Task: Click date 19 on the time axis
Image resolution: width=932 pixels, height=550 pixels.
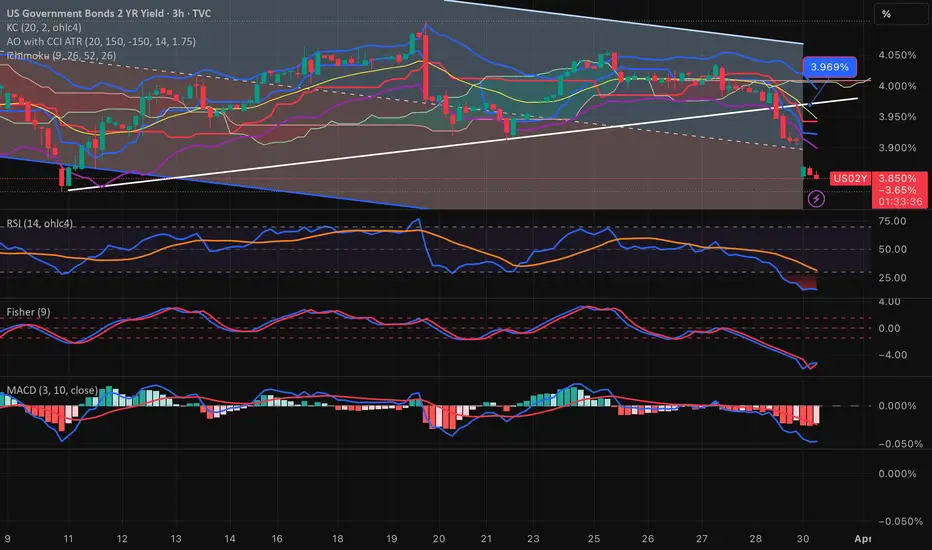Action: click(x=391, y=539)
